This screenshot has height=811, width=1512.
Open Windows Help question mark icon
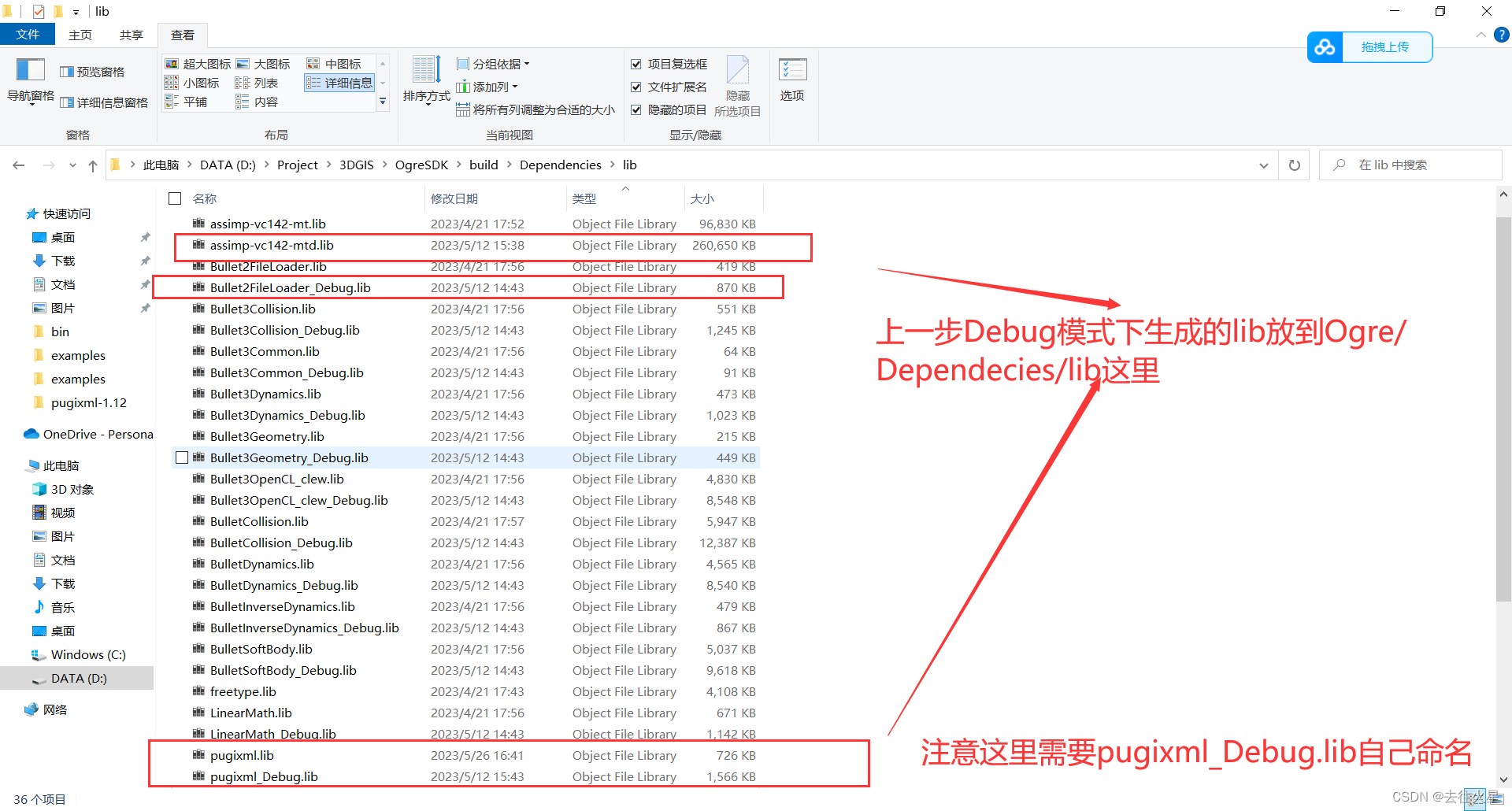click(1501, 35)
